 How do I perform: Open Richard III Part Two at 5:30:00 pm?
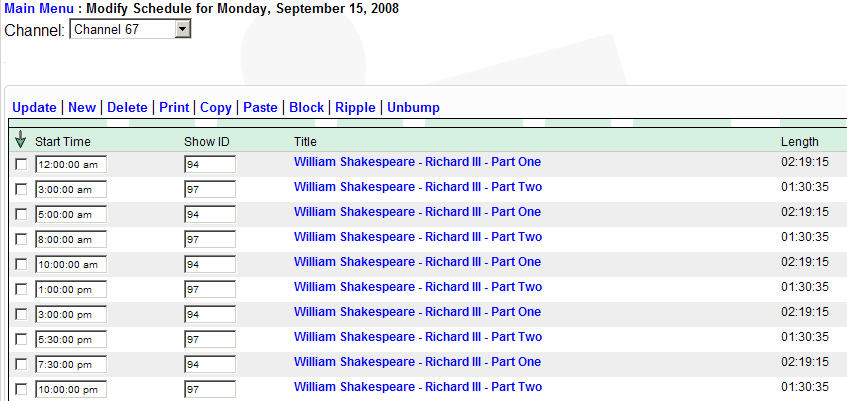417,337
